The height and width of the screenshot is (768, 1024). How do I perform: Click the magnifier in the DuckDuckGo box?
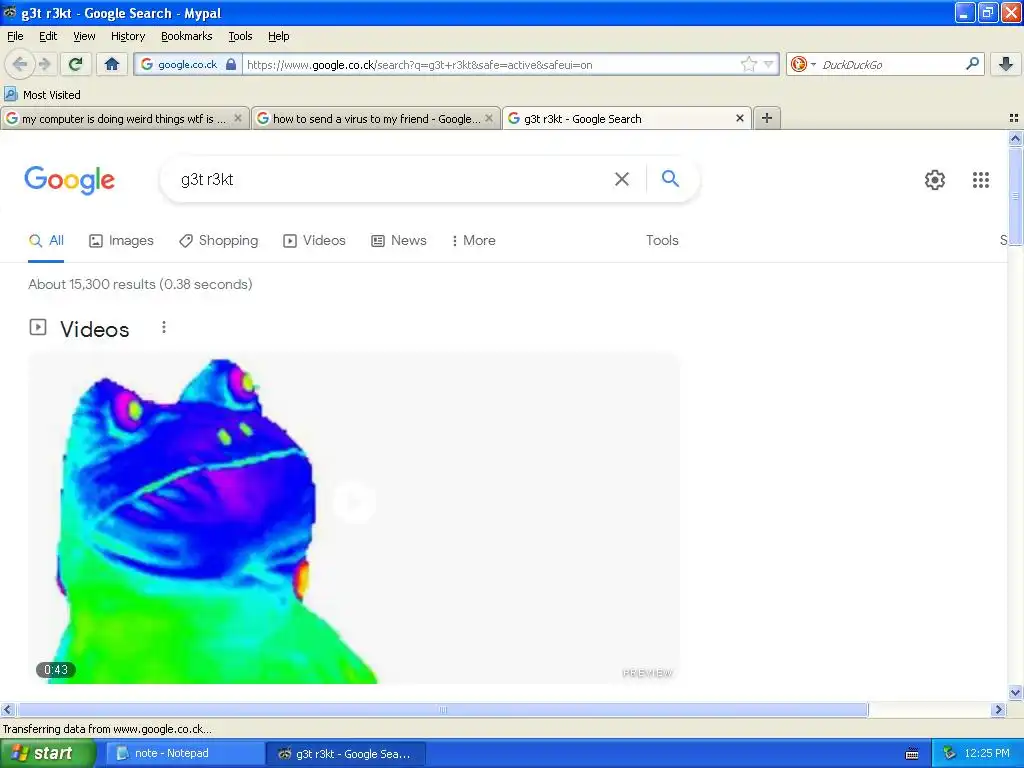972,64
